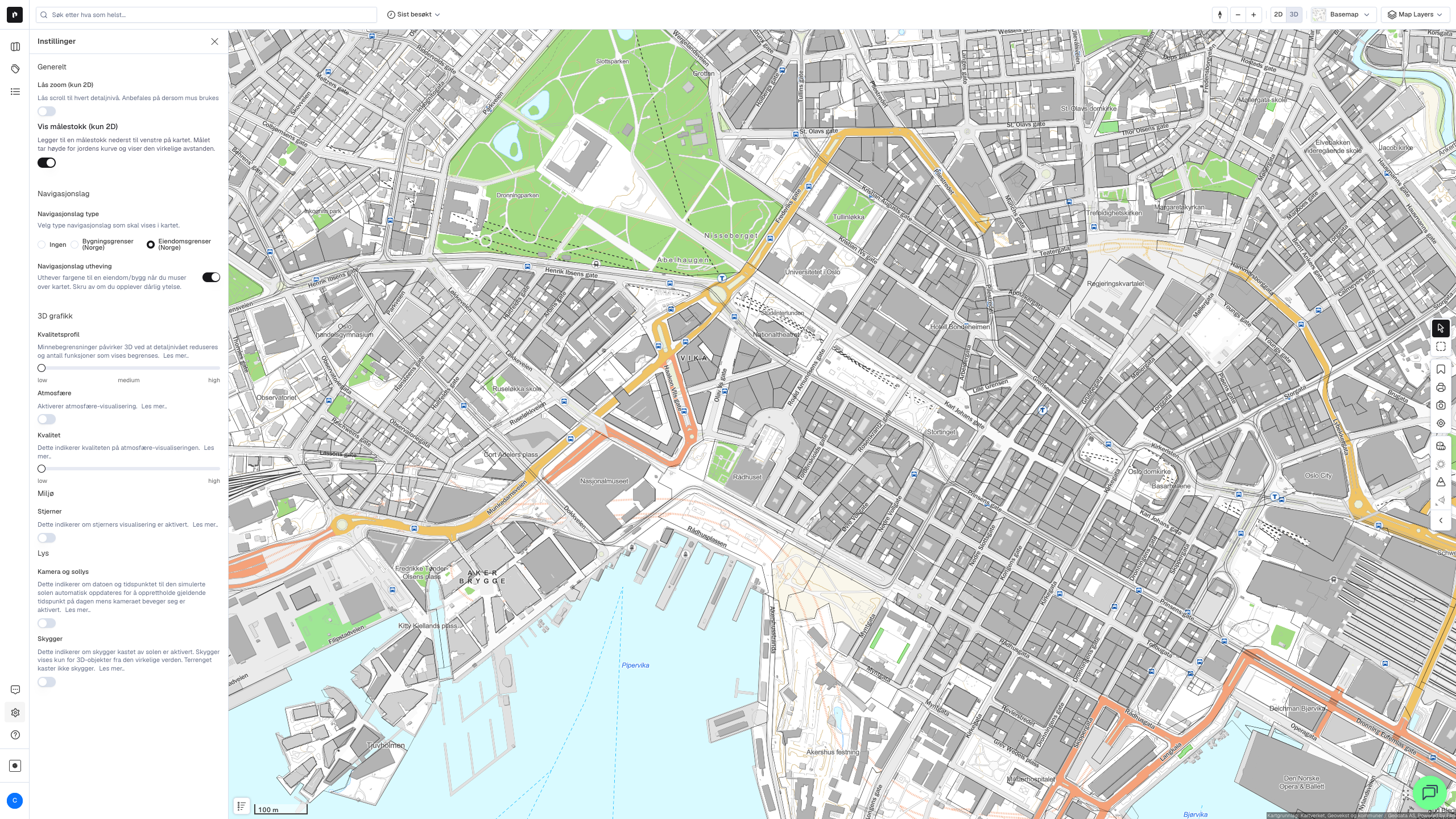The width and height of the screenshot is (1456, 819).
Task: Click the Nasjonalmuseet label on the map
Action: [604, 481]
